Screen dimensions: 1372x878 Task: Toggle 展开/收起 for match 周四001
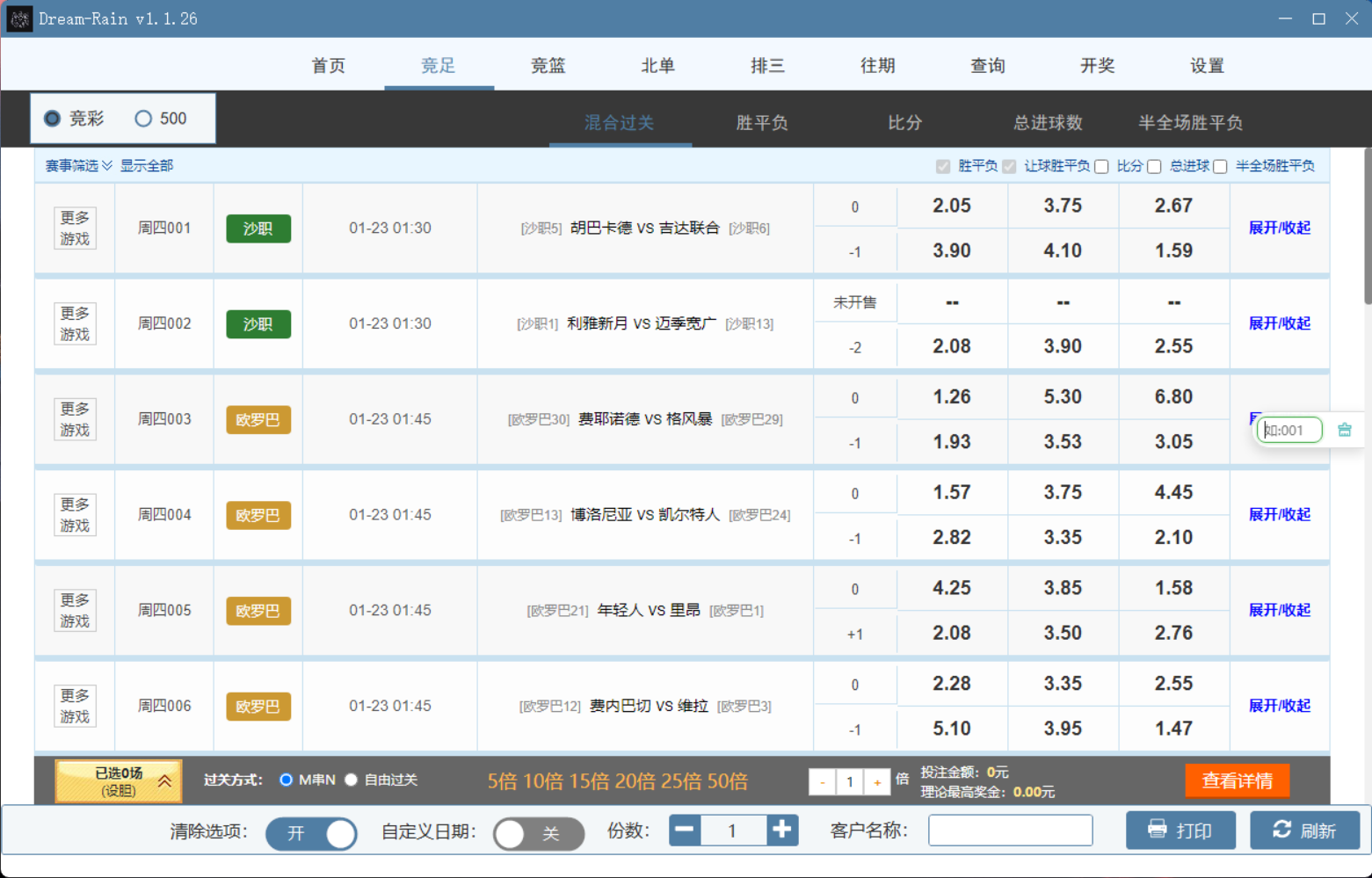tap(1279, 228)
